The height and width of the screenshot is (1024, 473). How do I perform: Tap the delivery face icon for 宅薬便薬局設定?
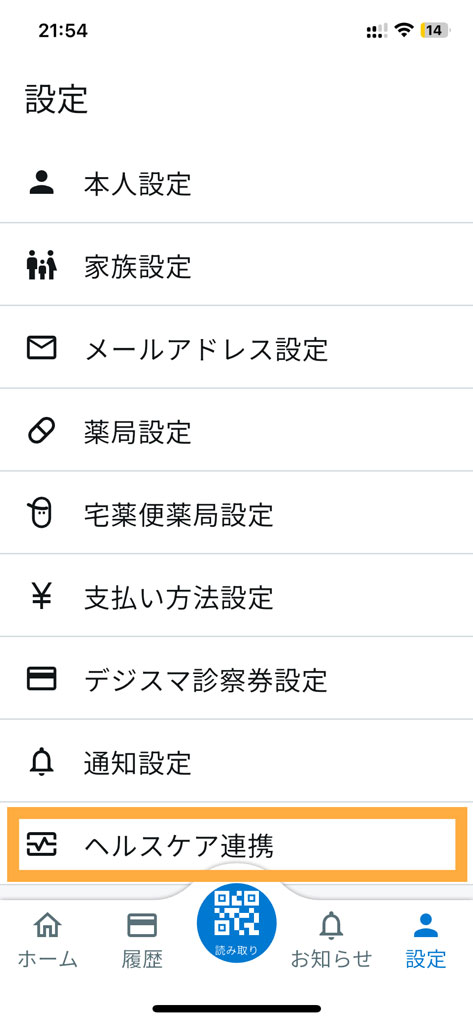[42, 513]
